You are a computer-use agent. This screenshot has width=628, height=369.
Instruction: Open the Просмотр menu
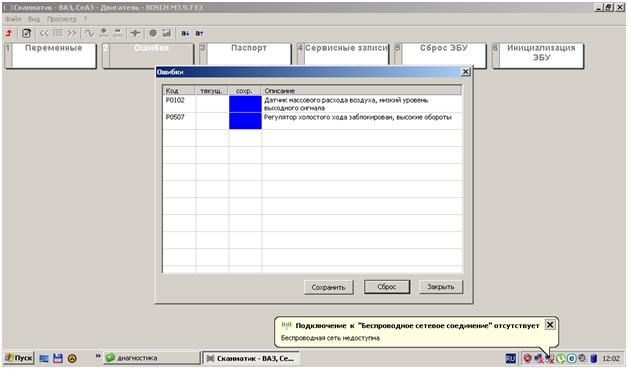coord(61,19)
